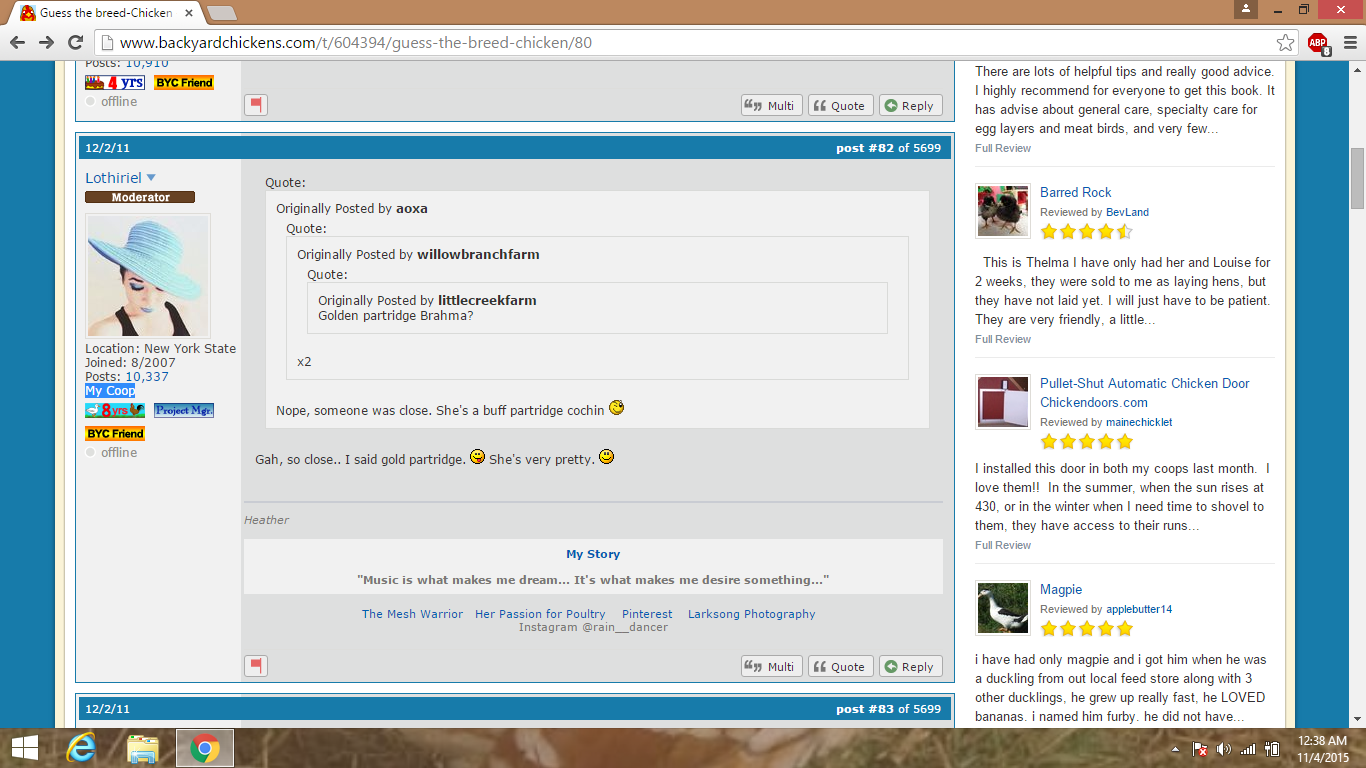This screenshot has height=768, width=1366.
Task: Toggle Multi-quote on the top post
Action: point(770,105)
